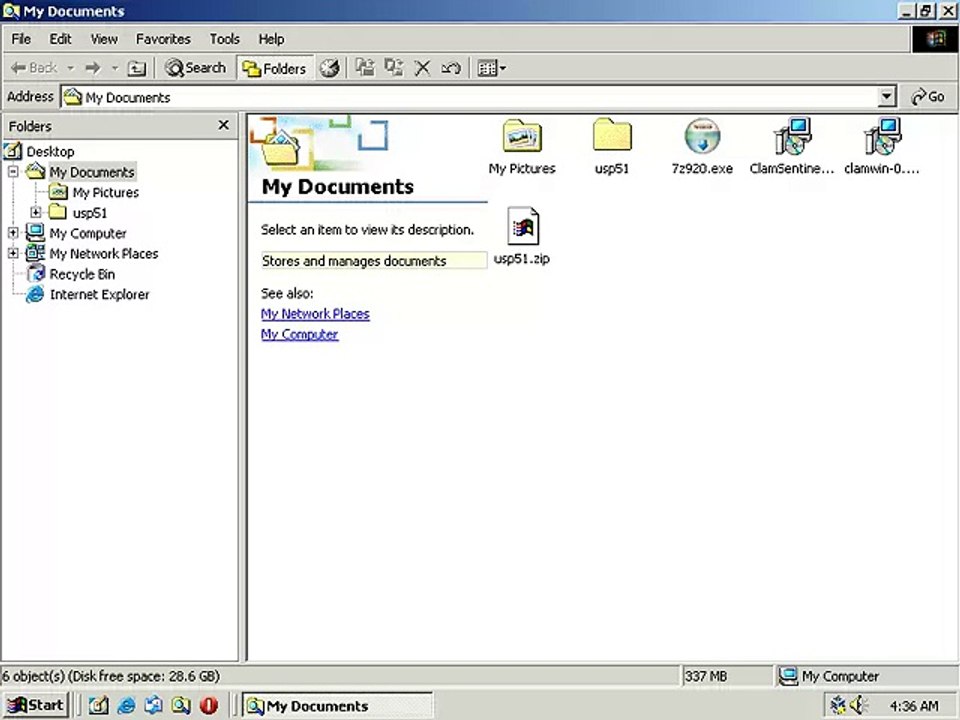Click the Windows logo throbber icon
The height and width of the screenshot is (720, 960).
tap(935, 39)
